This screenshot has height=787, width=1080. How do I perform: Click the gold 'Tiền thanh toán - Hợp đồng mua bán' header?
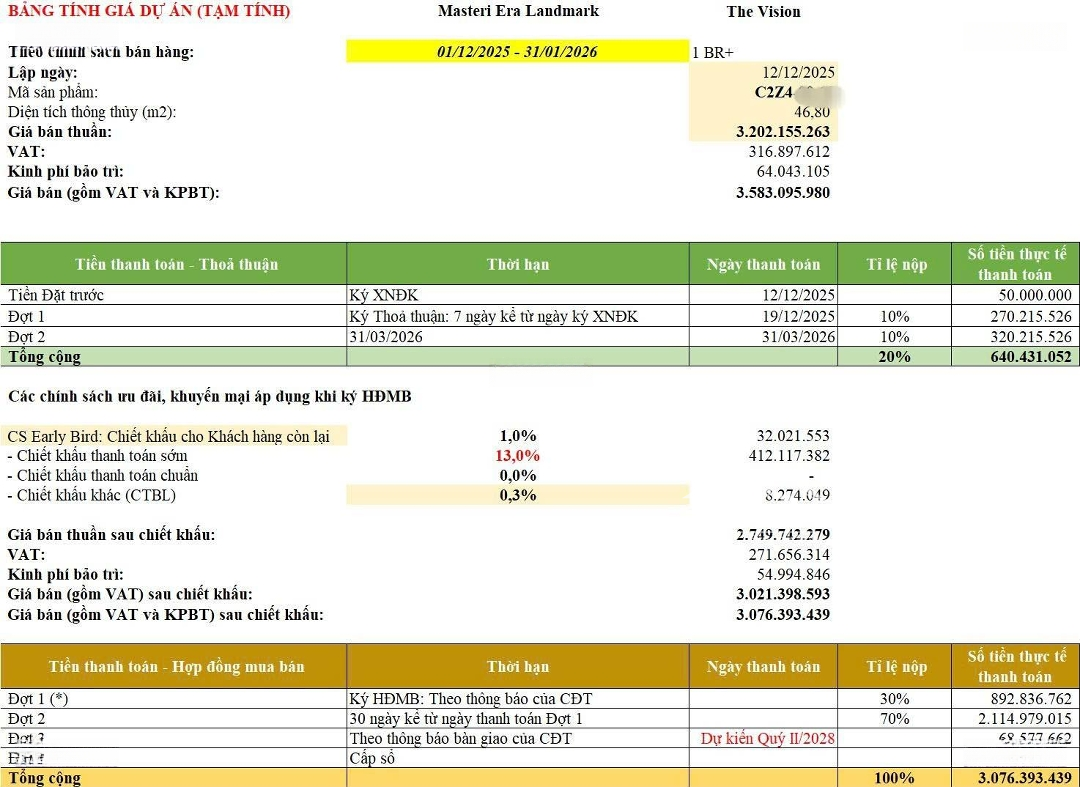[176, 667]
